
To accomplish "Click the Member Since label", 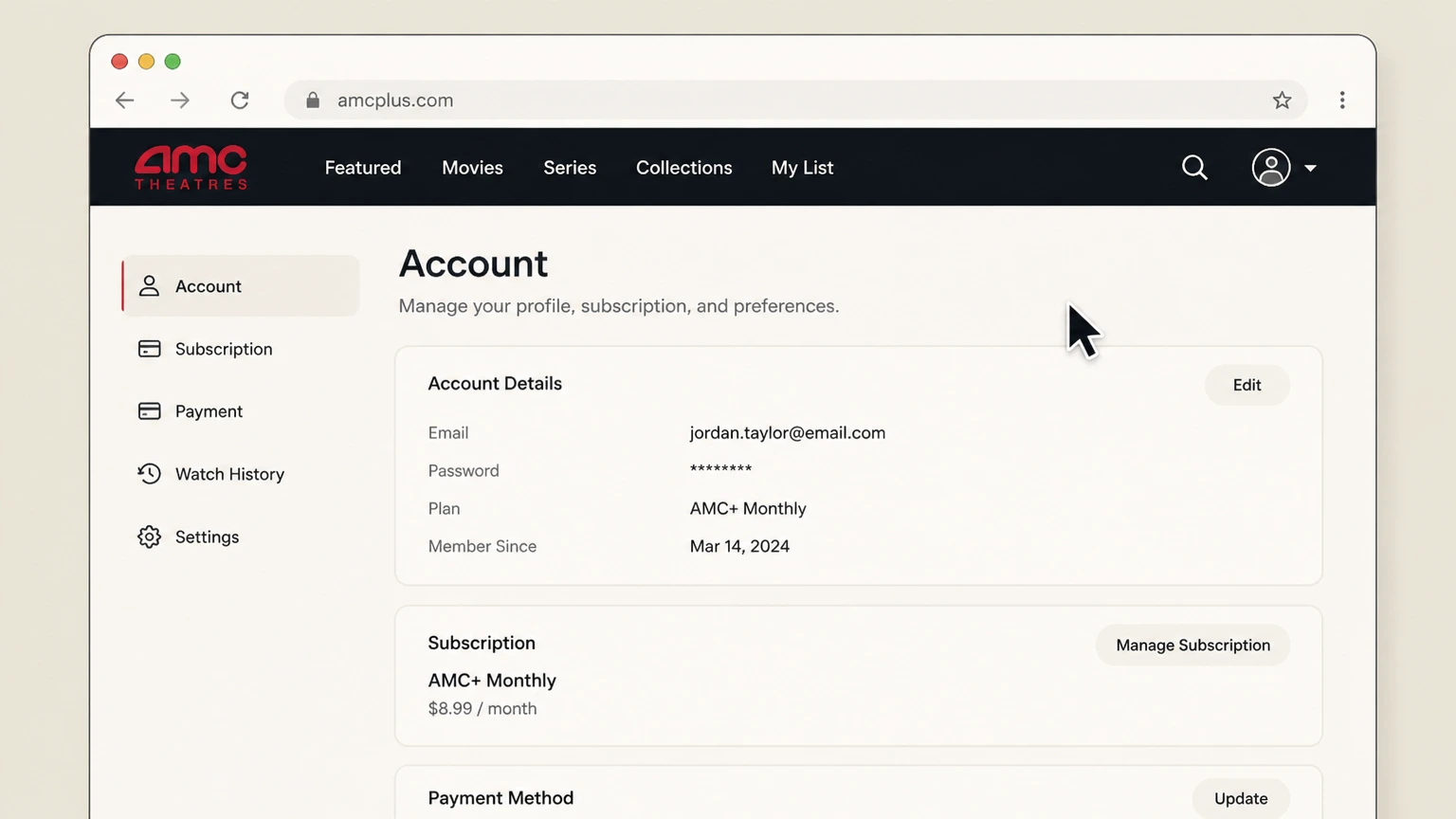I will 482,546.
